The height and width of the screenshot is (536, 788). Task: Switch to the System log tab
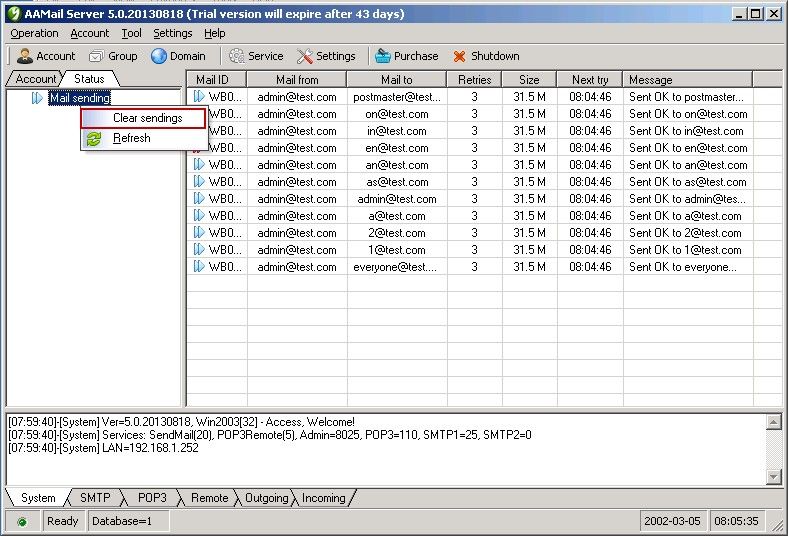click(38, 498)
